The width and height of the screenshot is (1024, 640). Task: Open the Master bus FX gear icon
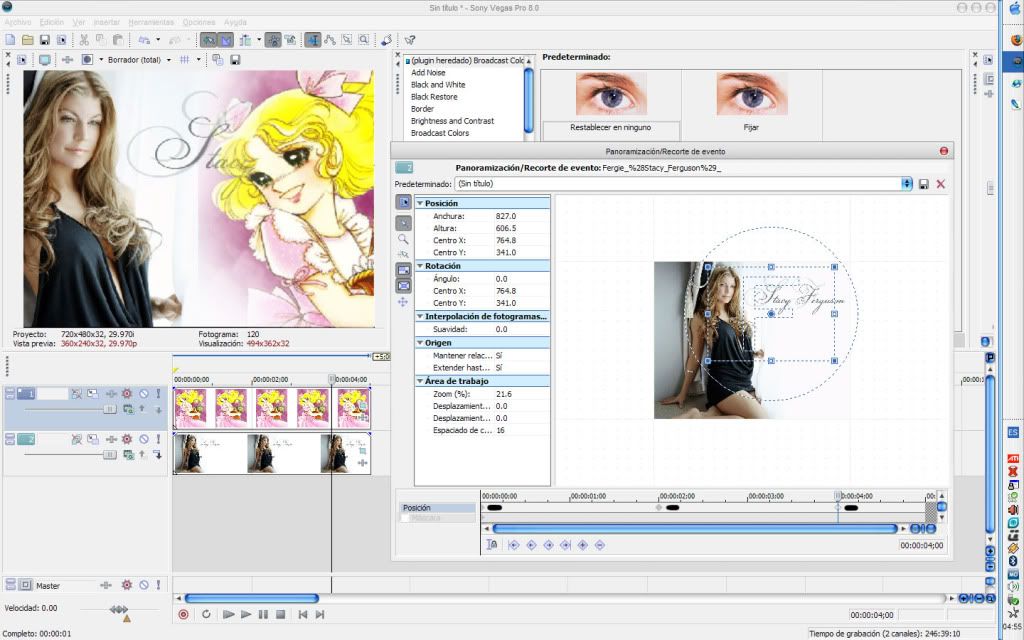(x=127, y=585)
